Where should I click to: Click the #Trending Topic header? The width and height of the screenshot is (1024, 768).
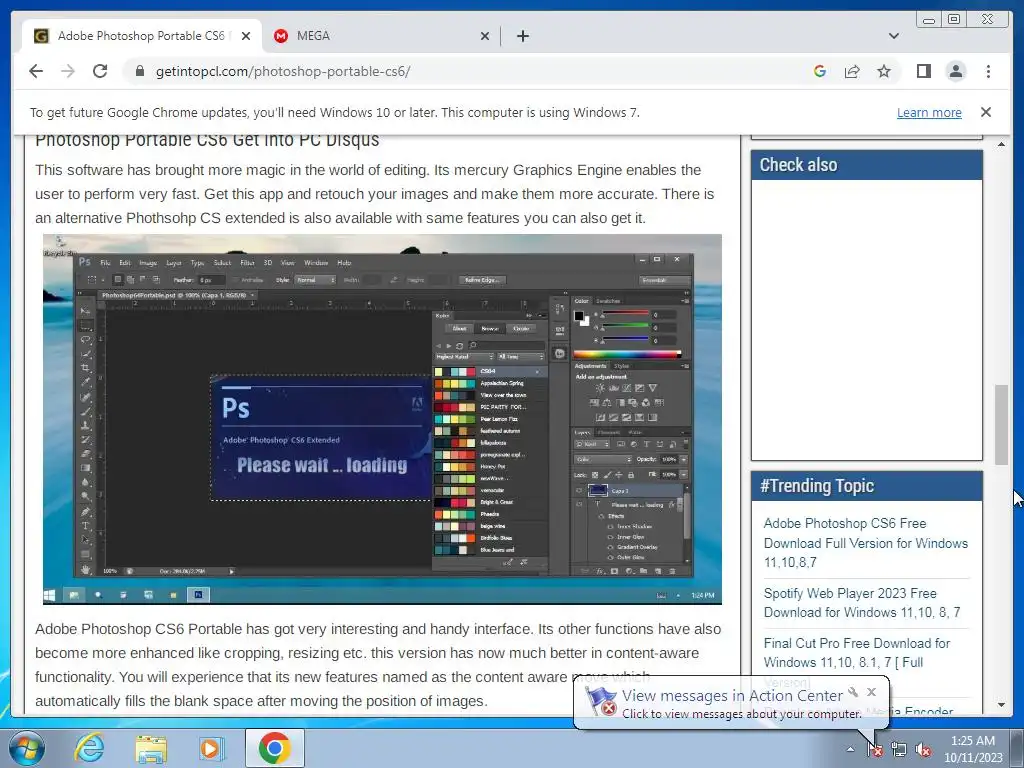867,486
